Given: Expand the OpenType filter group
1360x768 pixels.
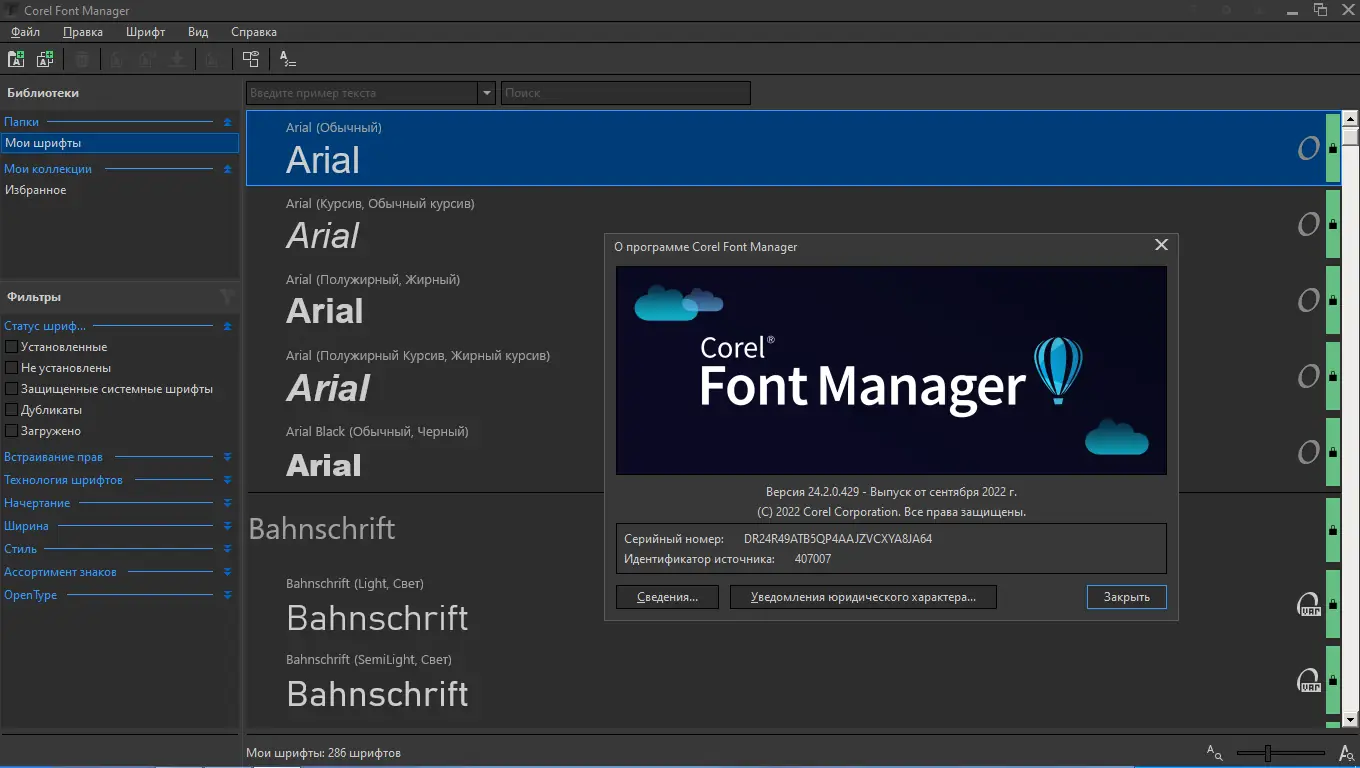Looking at the screenshot, I should click(227, 595).
